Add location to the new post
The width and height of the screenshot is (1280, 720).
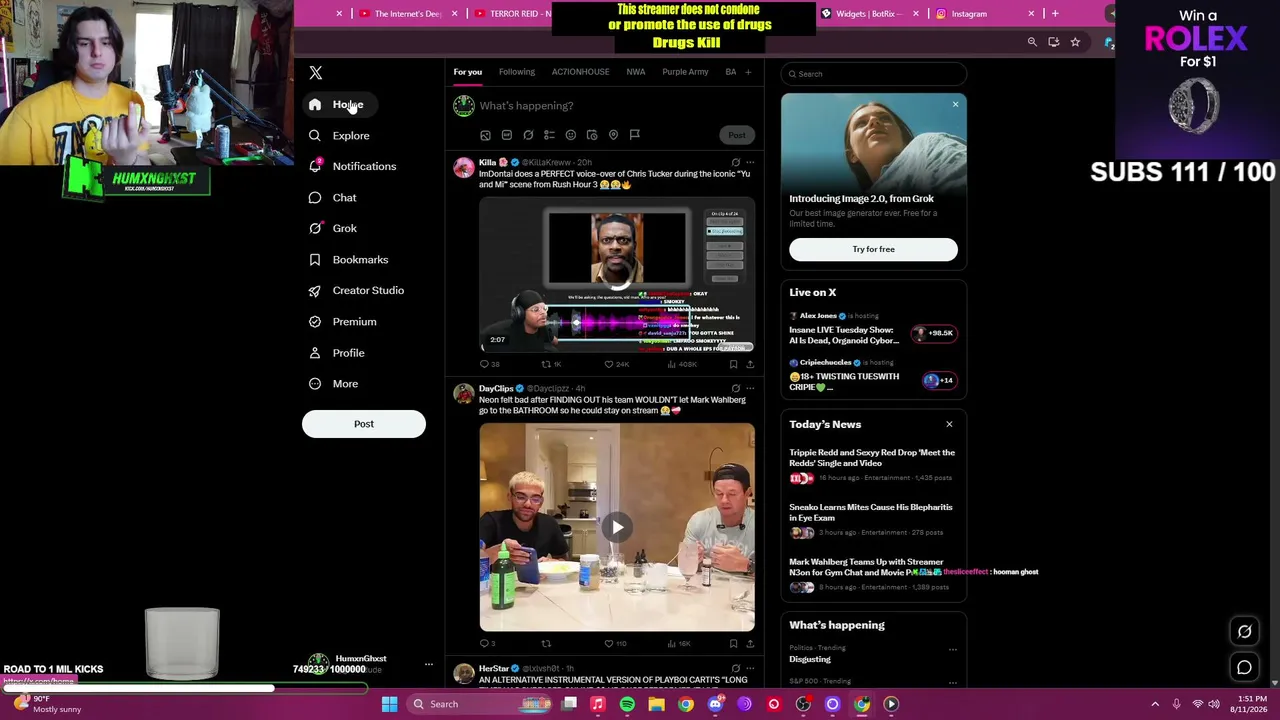pyautogui.click(x=613, y=135)
